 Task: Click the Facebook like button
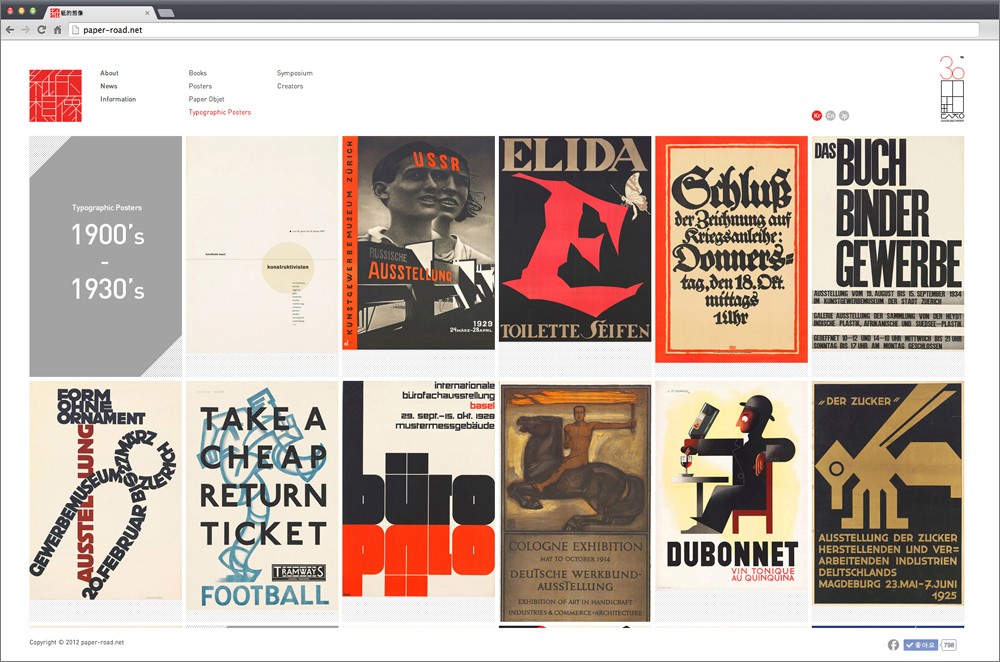[920, 645]
